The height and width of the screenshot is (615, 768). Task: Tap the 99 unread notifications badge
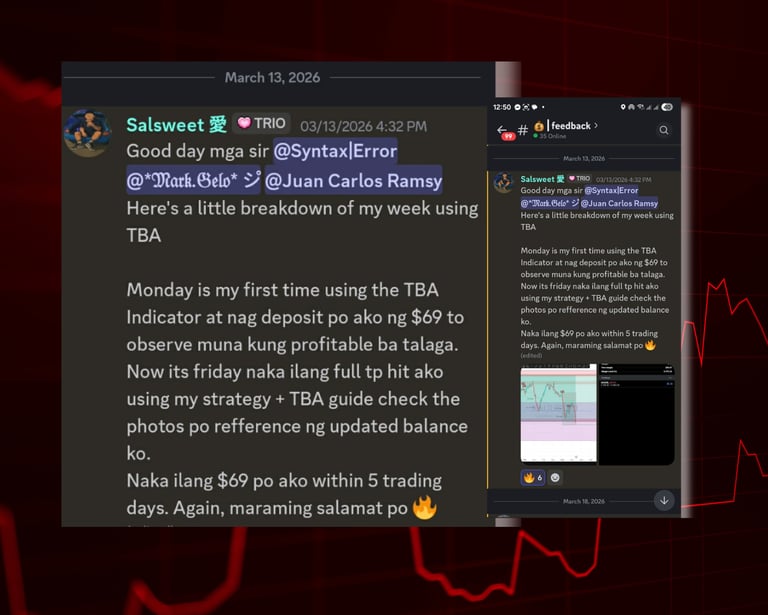[x=508, y=136]
